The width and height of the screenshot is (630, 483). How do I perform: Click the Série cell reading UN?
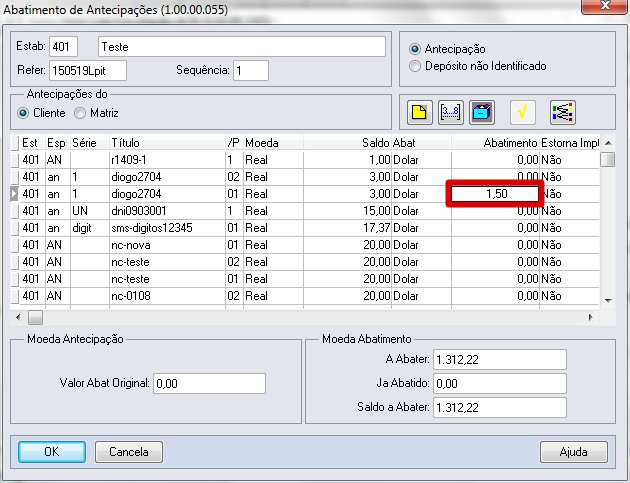[80, 211]
